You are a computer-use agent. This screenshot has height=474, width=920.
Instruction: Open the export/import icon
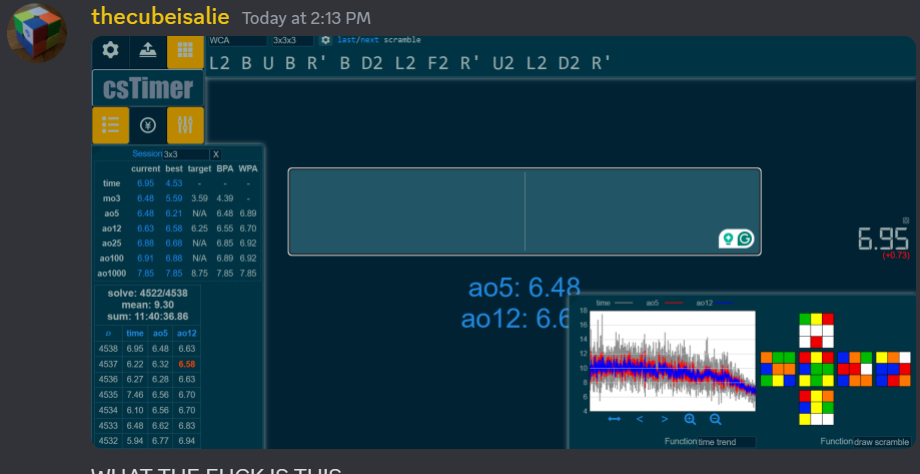[148, 51]
